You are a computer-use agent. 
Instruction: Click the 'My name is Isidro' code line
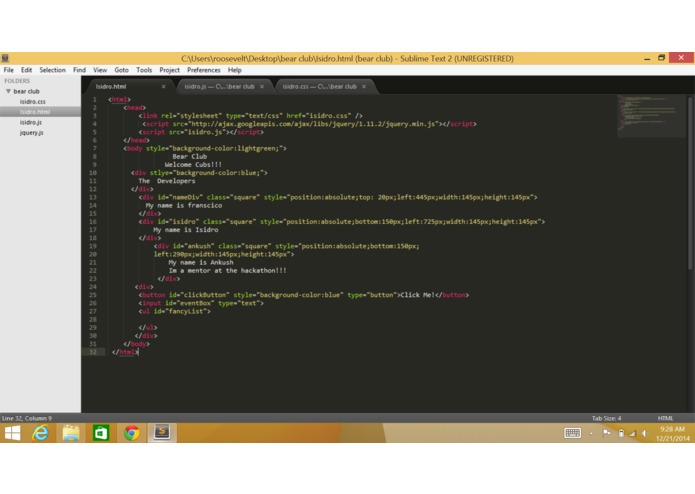186,229
